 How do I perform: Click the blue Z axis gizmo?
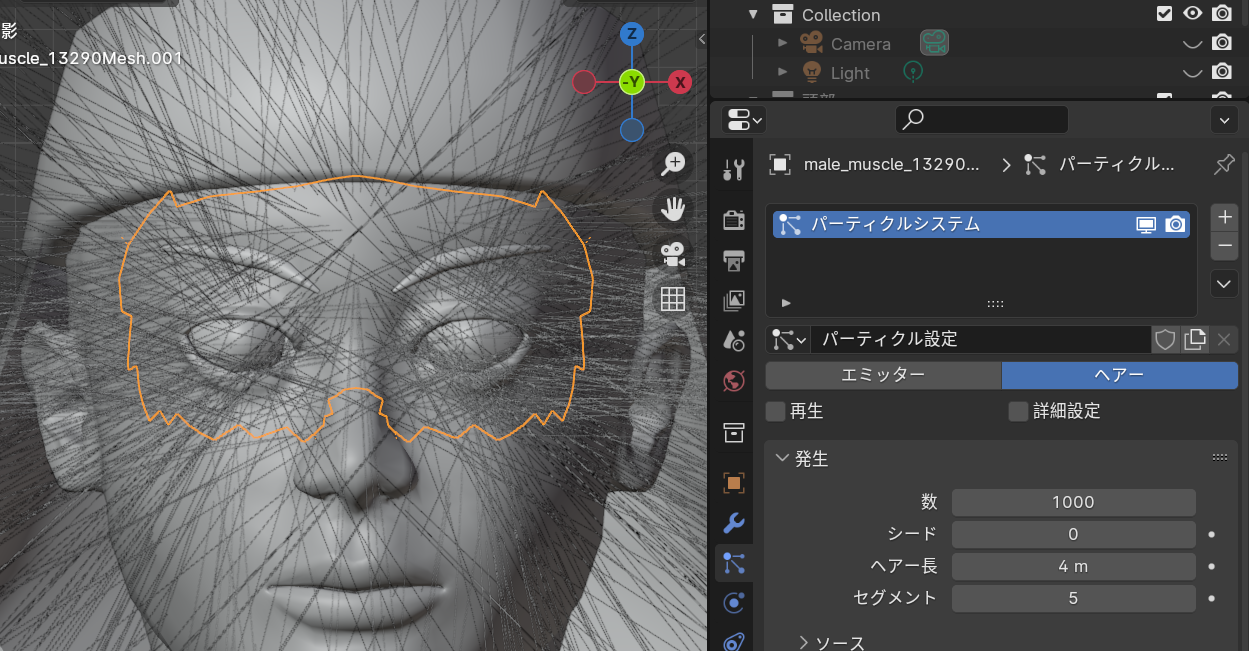631,34
